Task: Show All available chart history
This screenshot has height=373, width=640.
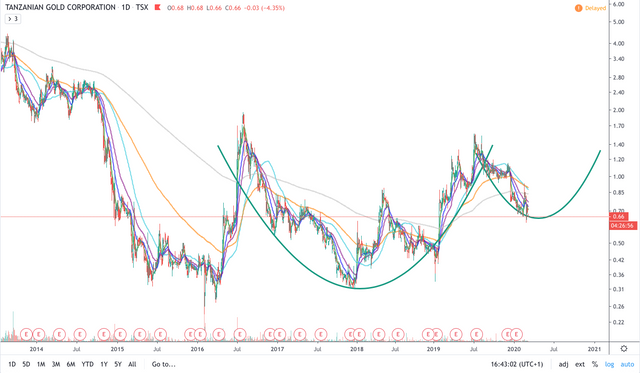Action: 132,364
